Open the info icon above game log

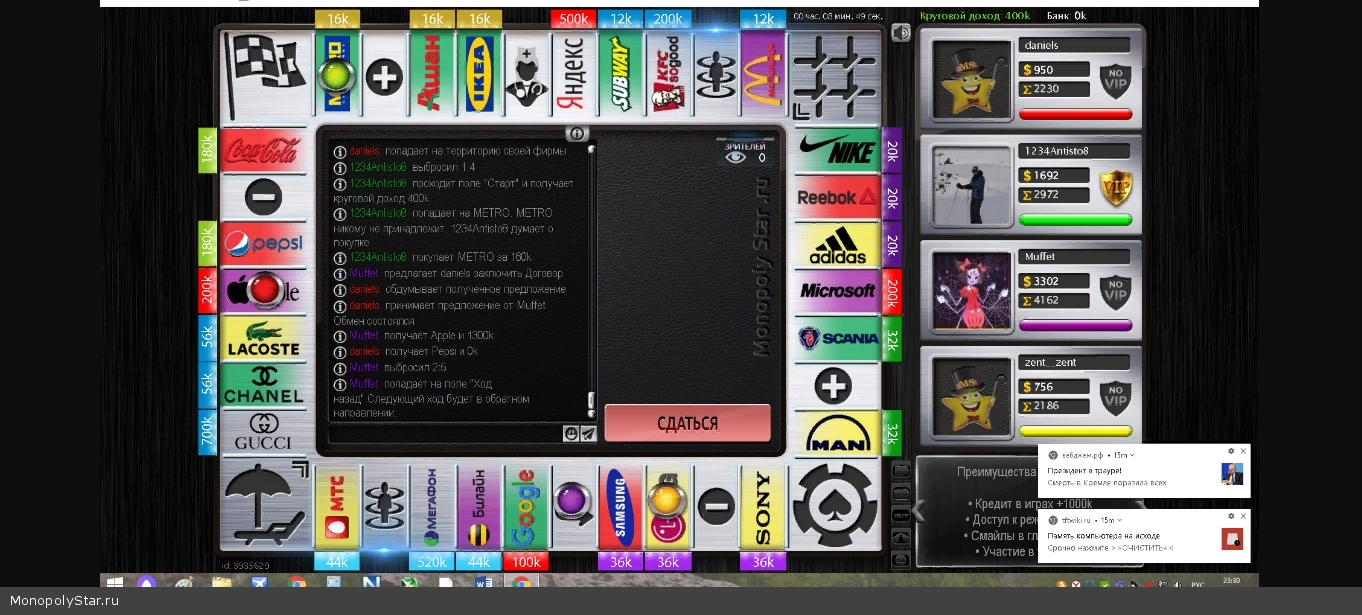pos(577,133)
